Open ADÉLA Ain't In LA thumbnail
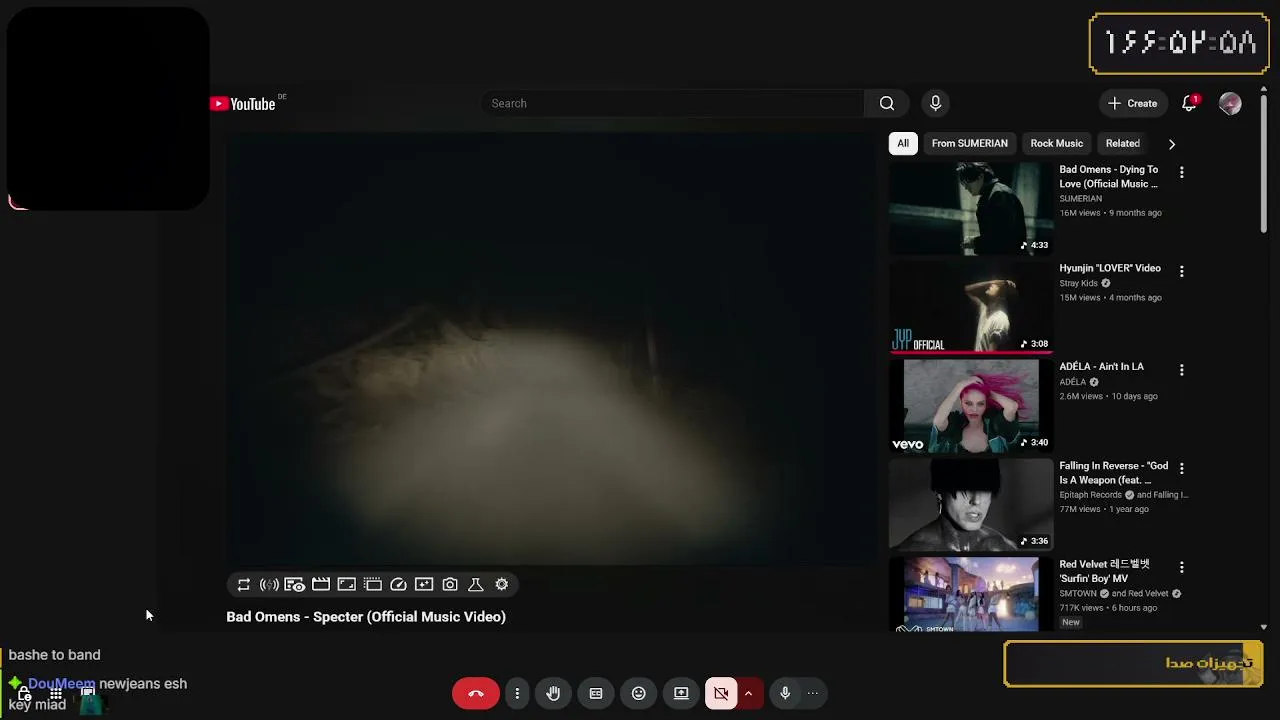 (x=971, y=405)
